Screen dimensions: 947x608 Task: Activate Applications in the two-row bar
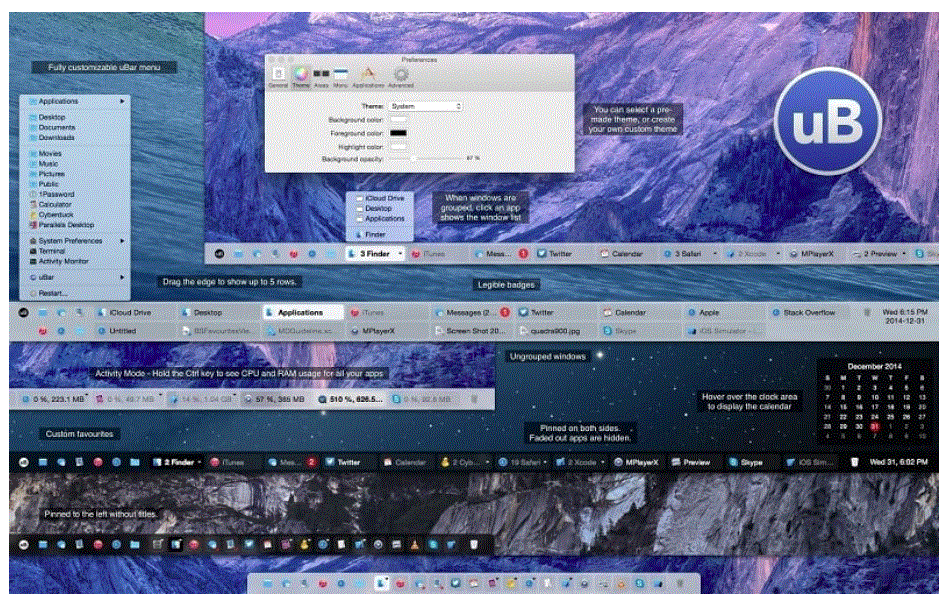[x=303, y=313]
